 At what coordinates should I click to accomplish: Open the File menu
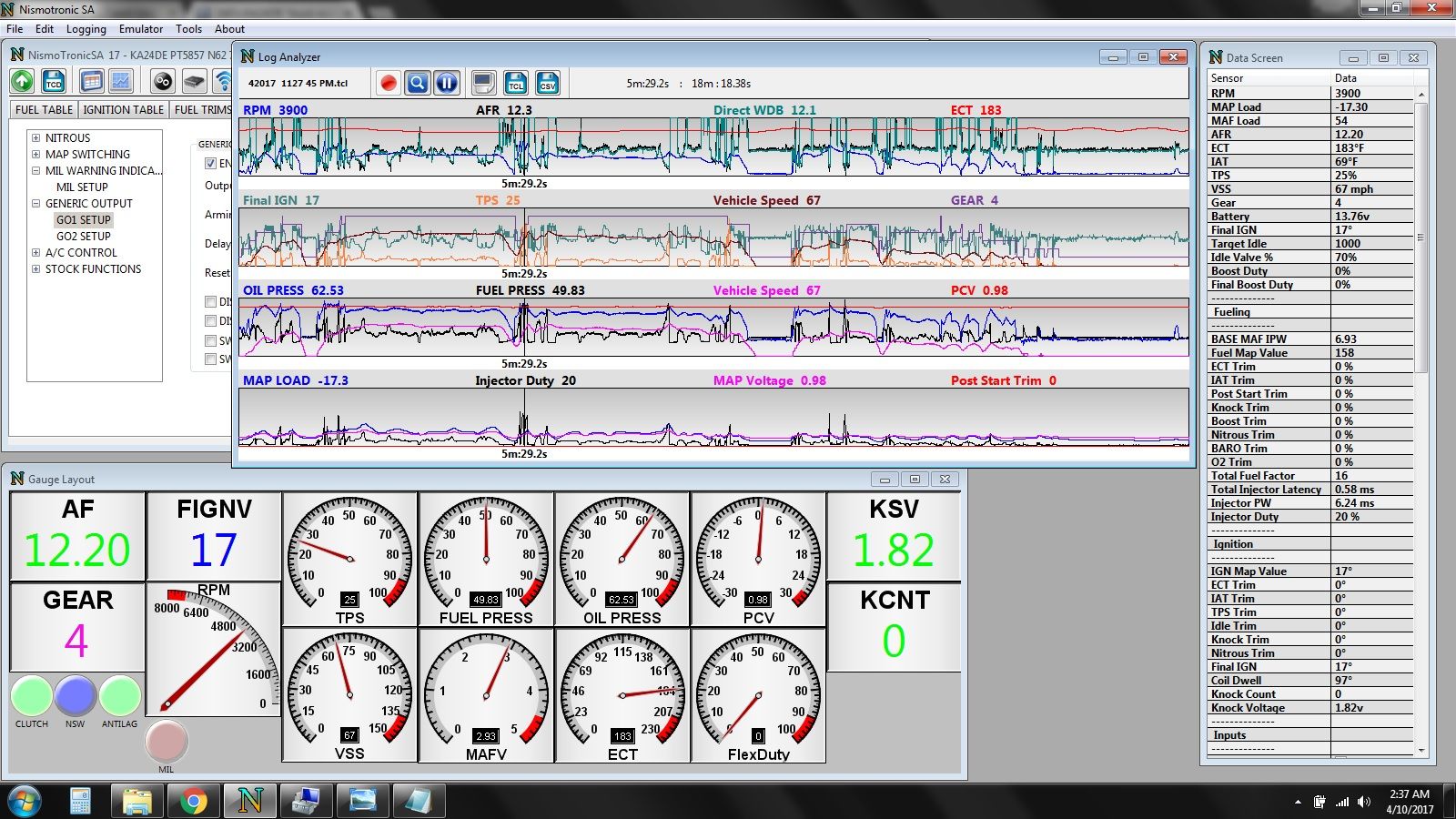pyautogui.click(x=15, y=29)
